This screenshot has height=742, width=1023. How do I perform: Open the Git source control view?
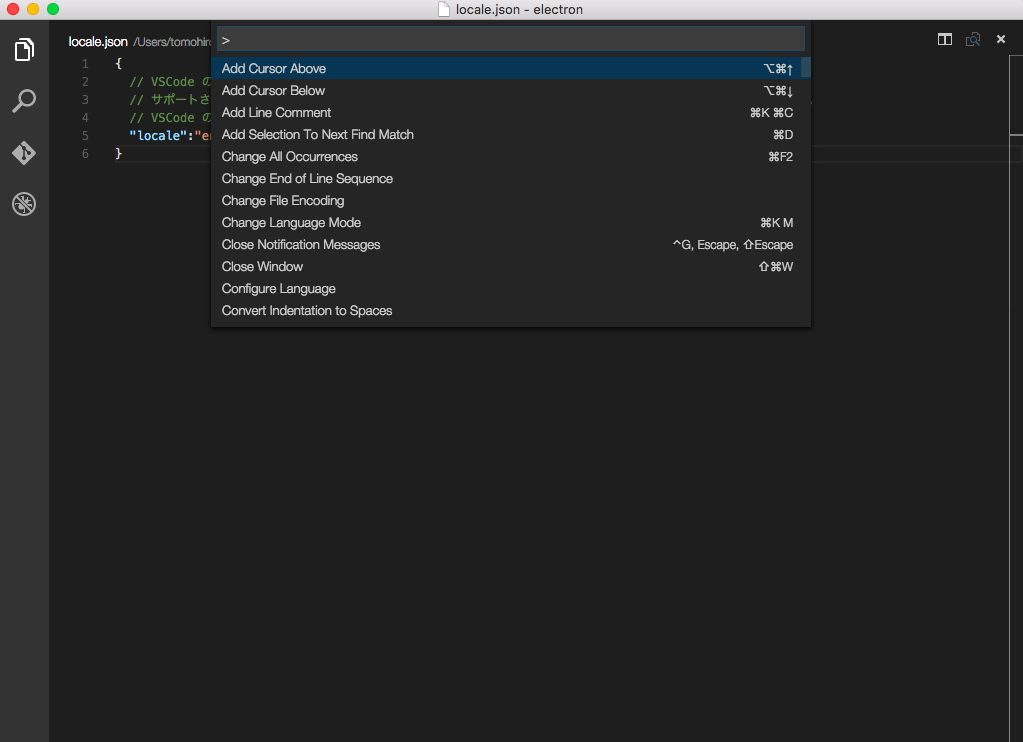(24, 153)
